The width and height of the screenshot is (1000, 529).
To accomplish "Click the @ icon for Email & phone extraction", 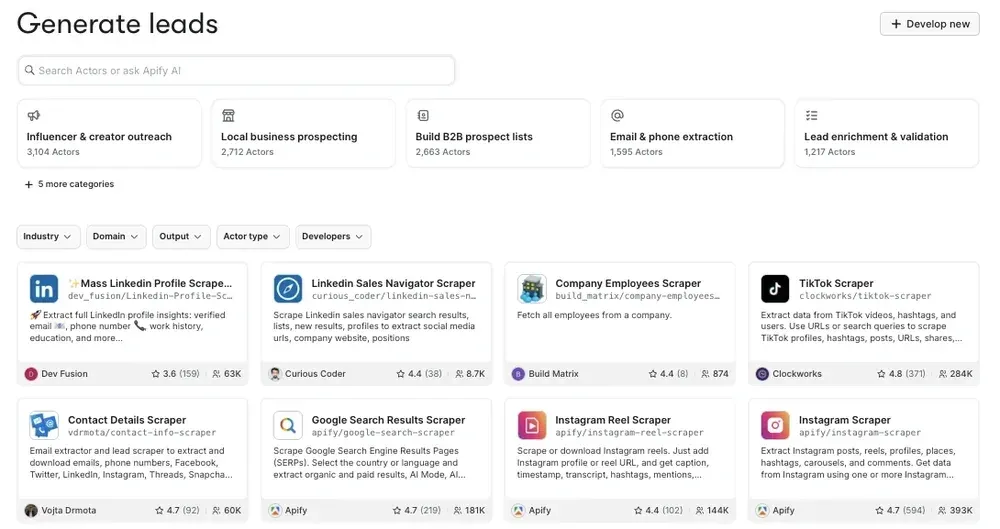I will (x=617, y=115).
